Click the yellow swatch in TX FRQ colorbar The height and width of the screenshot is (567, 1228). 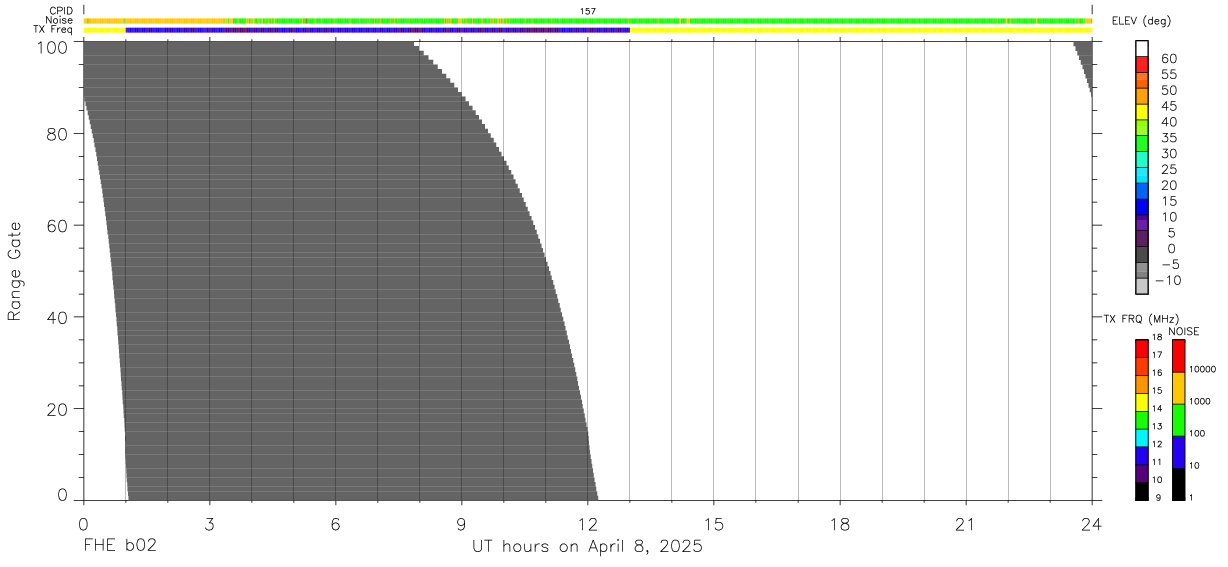(1142, 402)
